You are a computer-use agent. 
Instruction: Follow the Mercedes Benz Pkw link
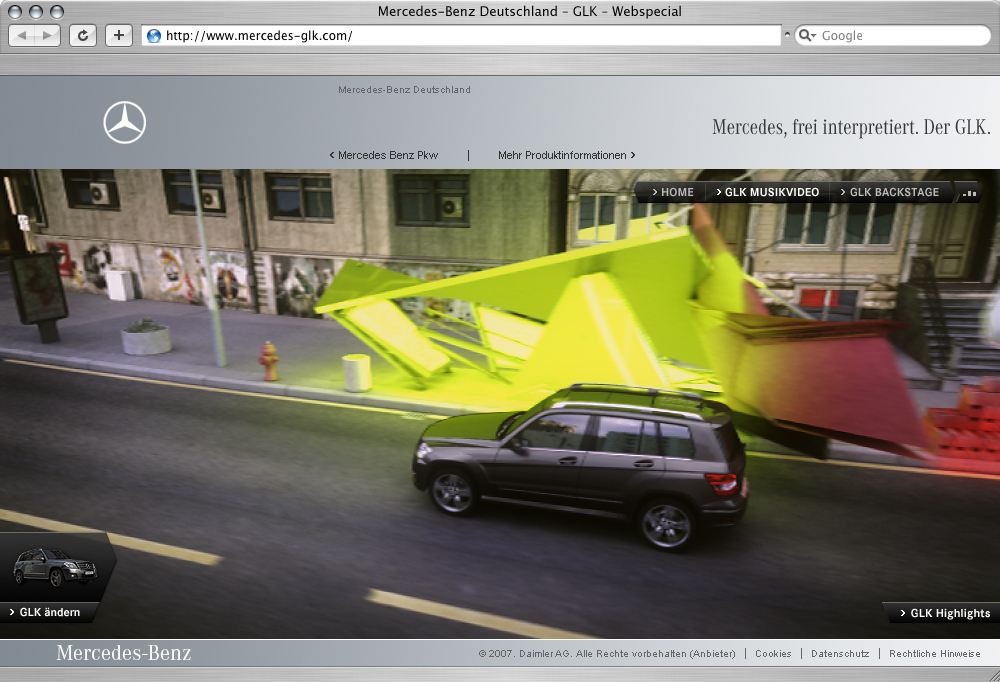[384, 155]
